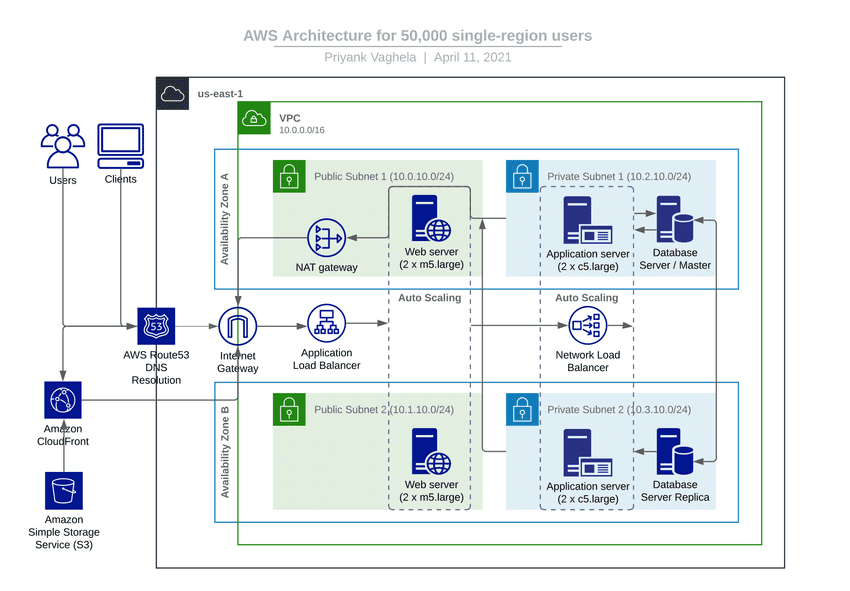The height and width of the screenshot is (591, 850).
Task: Click the Amazon CloudFront text label
Action: [63, 435]
